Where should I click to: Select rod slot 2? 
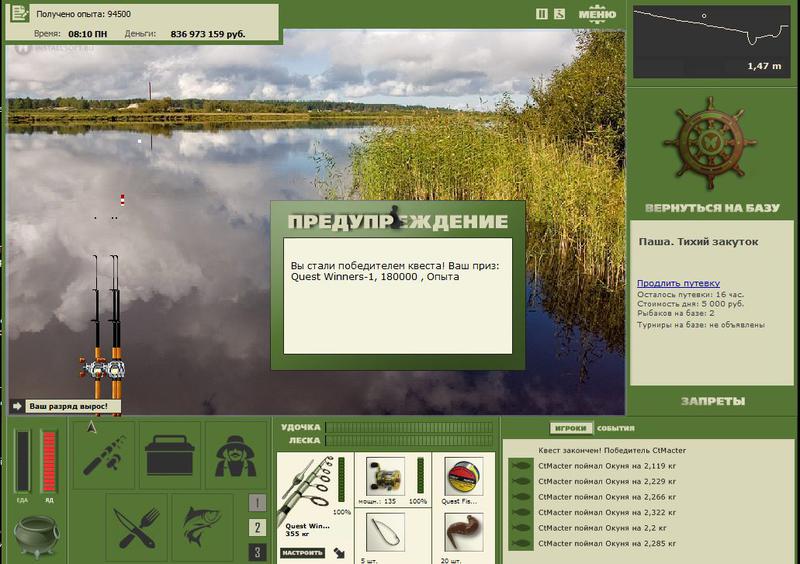[258, 527]
